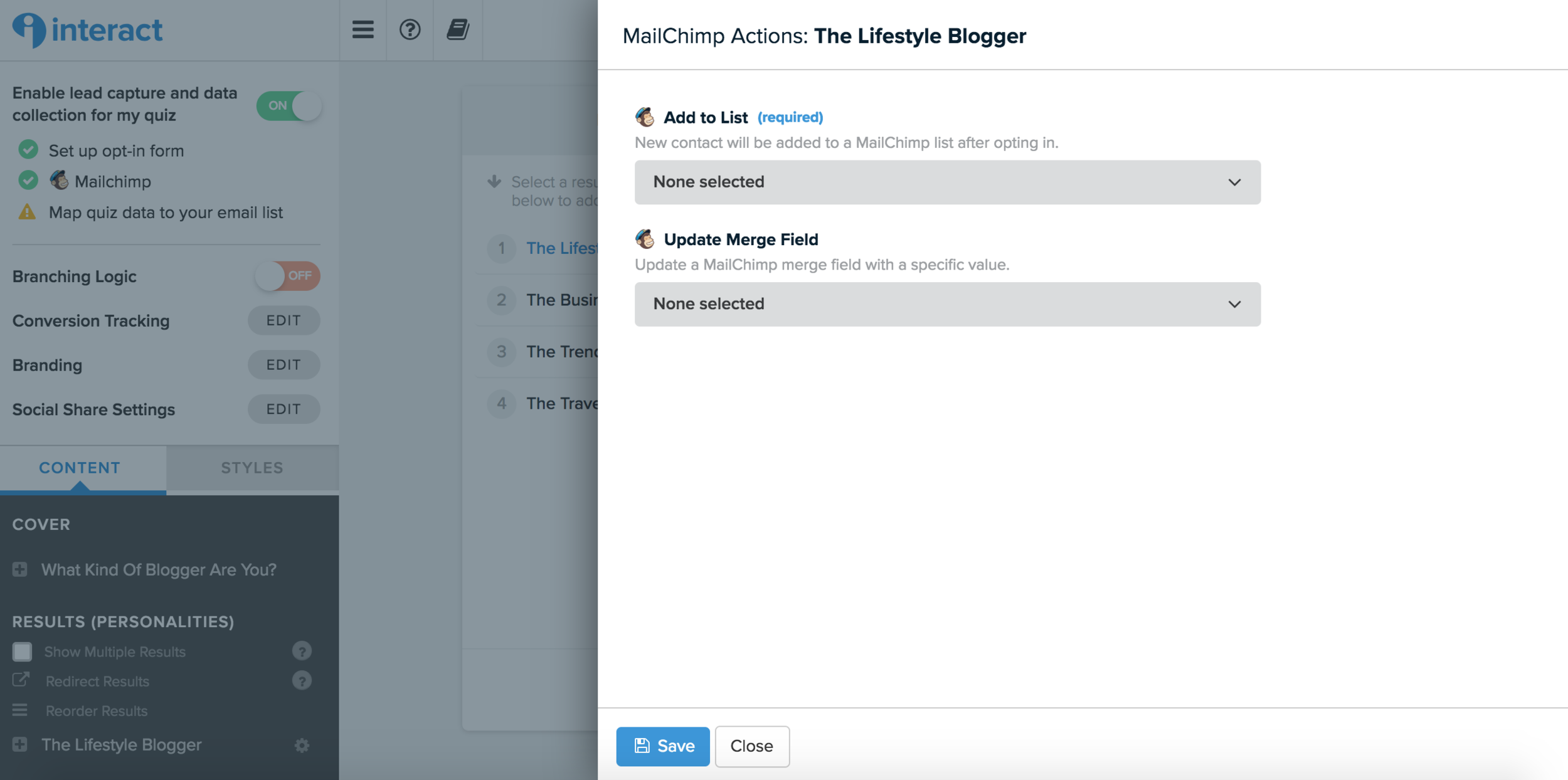The image size is (1568, 780).
Task: Click the Close button
Action: 752,746
